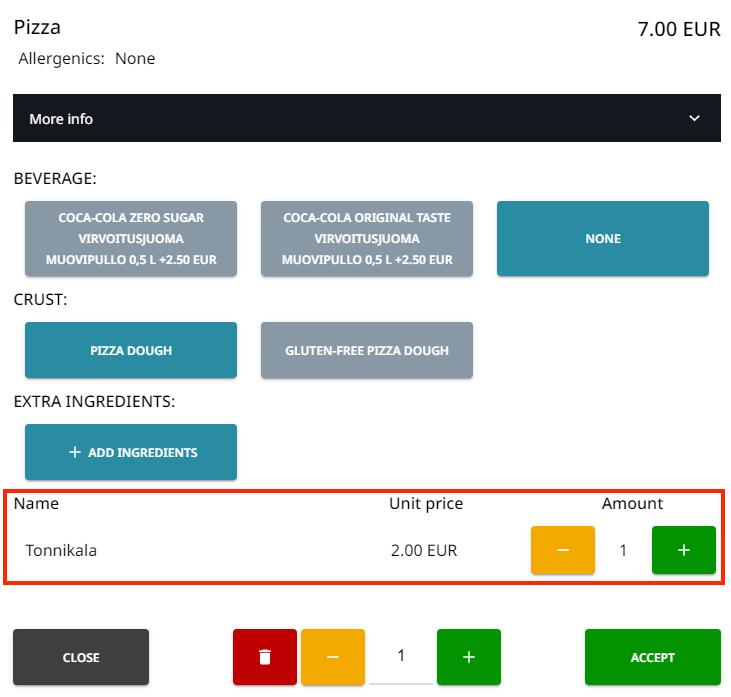
Task: Confirm the order with Accept
Action: (652, 657)
